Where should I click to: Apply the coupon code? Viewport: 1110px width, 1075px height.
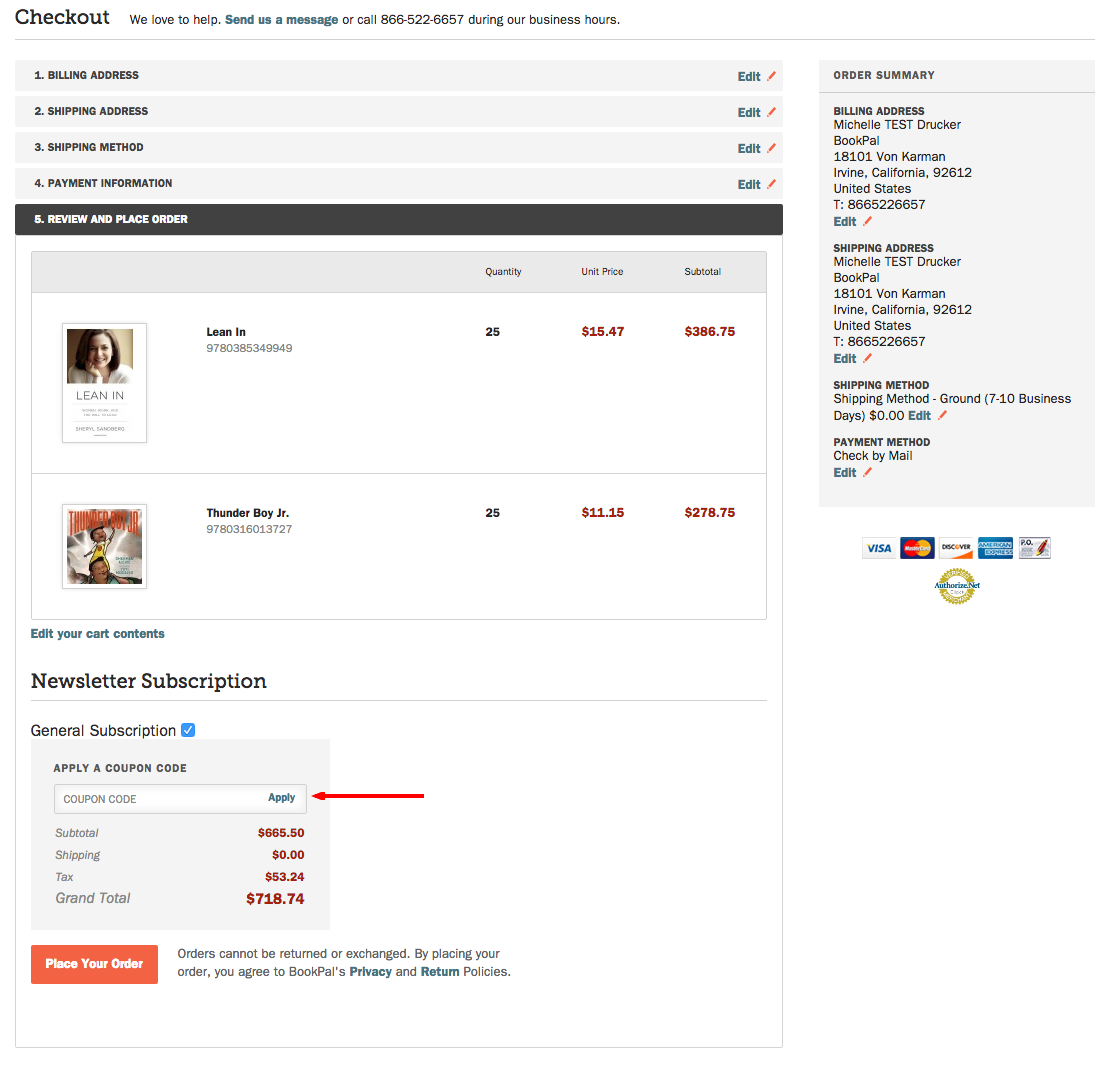[x=281, y=798]
